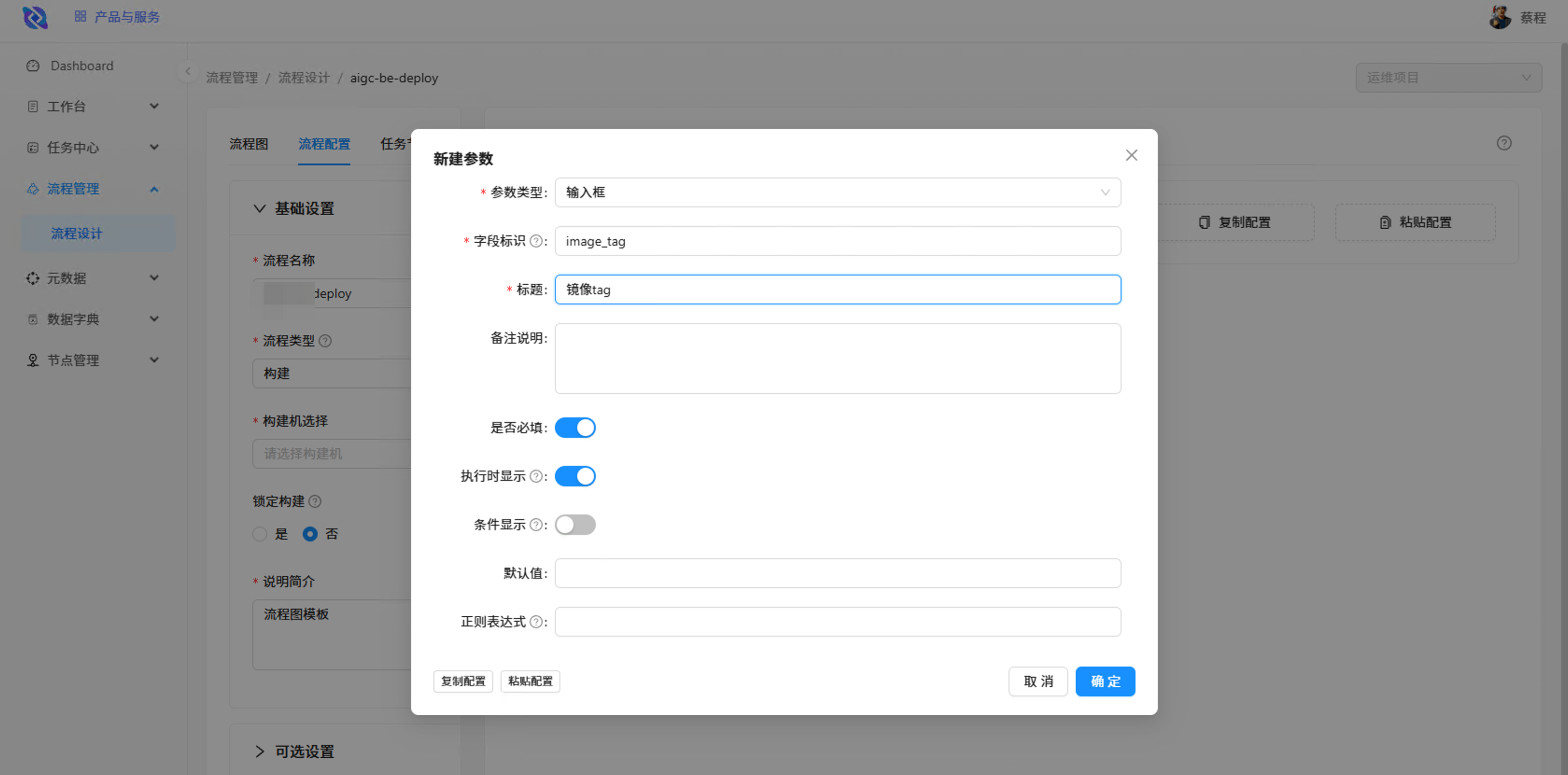Click the help icon beside 字段标识
Screen dimensions: 1568x775
pyautogui.click(x=536, y=241)
